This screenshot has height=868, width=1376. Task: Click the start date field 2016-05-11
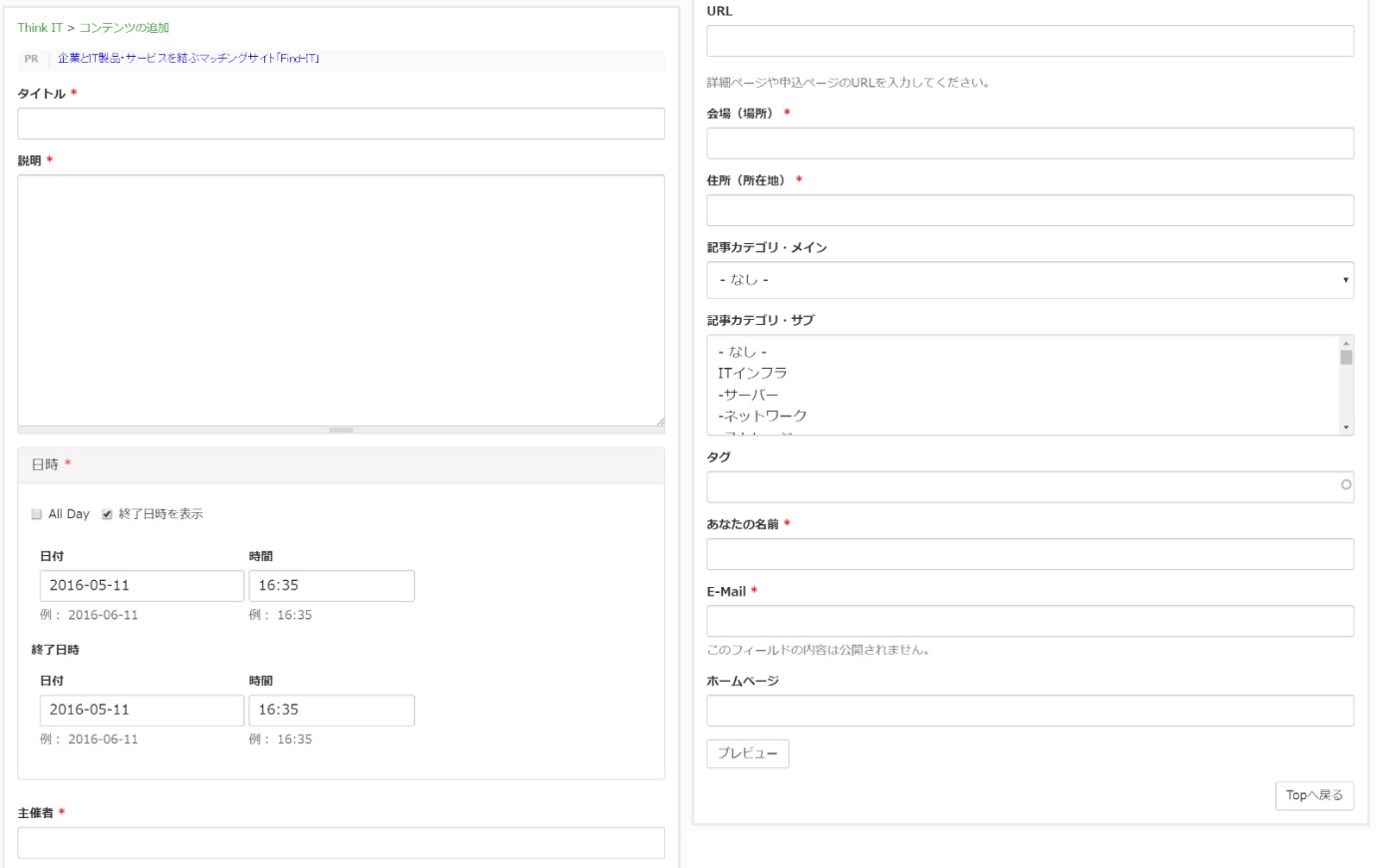(142, 586)
